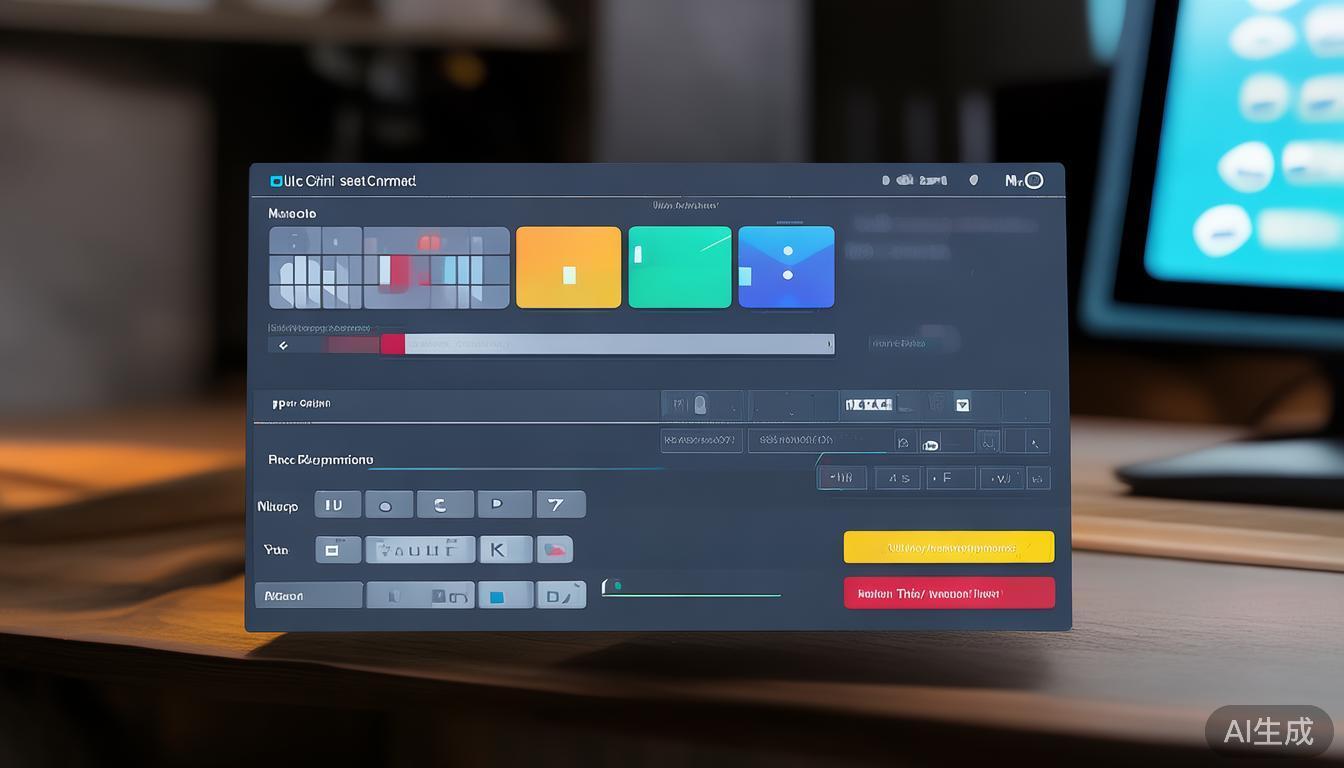Click the yellow action button
1344x768 pixels.
coord(948,547)
